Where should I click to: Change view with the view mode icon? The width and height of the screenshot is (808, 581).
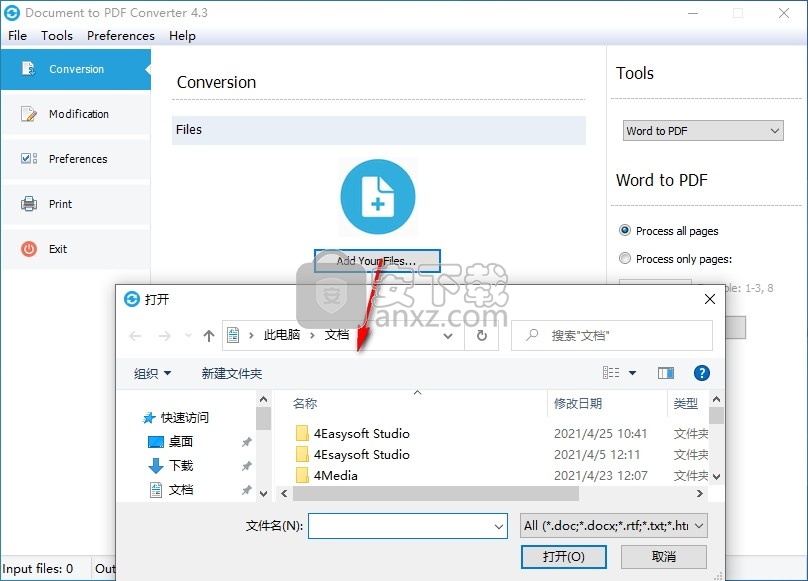pyautogui.click(x=611, y=373)
